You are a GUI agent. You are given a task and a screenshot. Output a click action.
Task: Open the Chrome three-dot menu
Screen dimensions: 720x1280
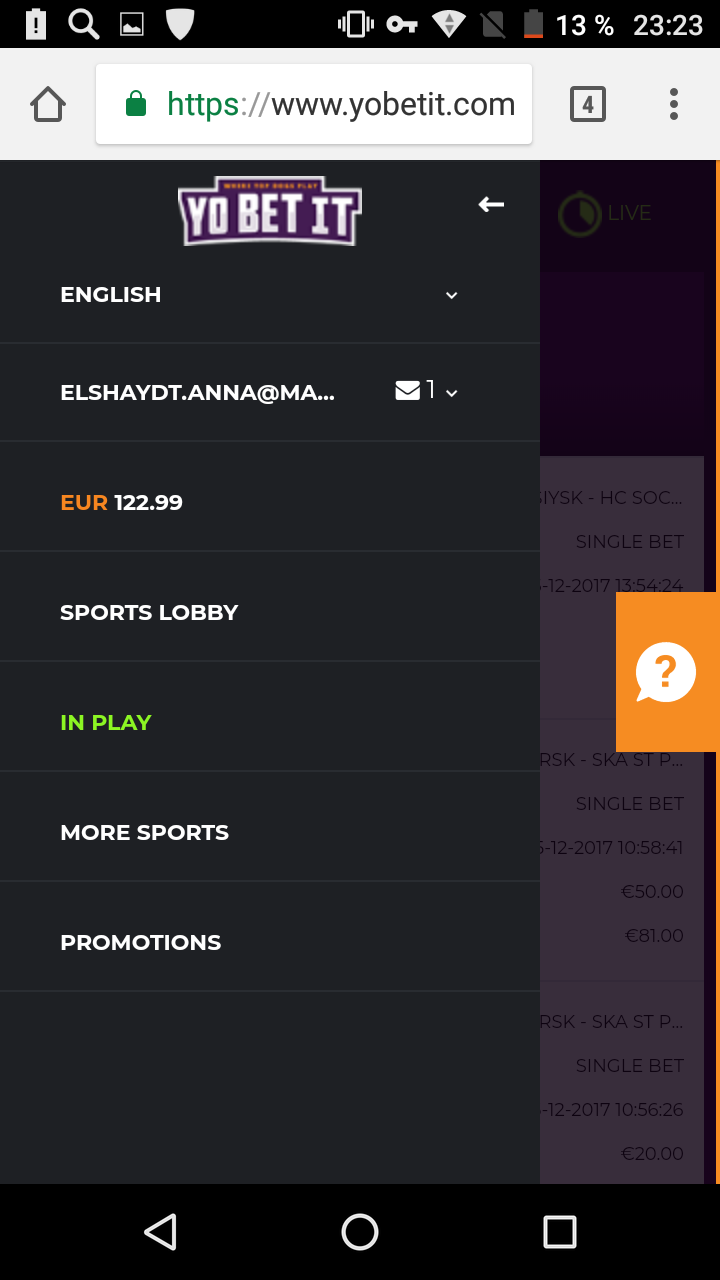pyautogui.click(x=673, y=104)
